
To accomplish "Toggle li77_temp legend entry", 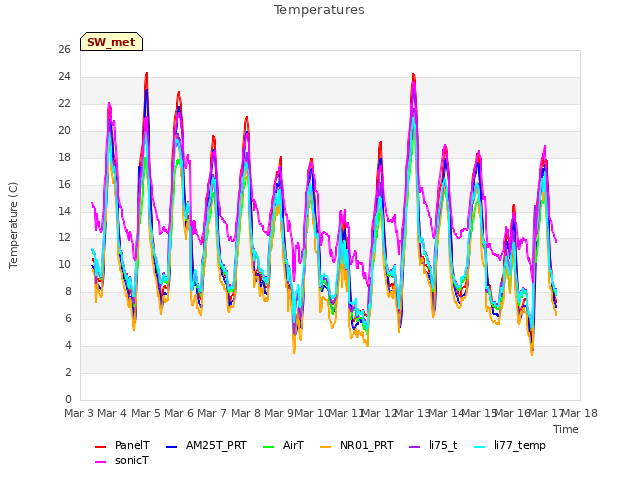I will click(x=510, y=445).
